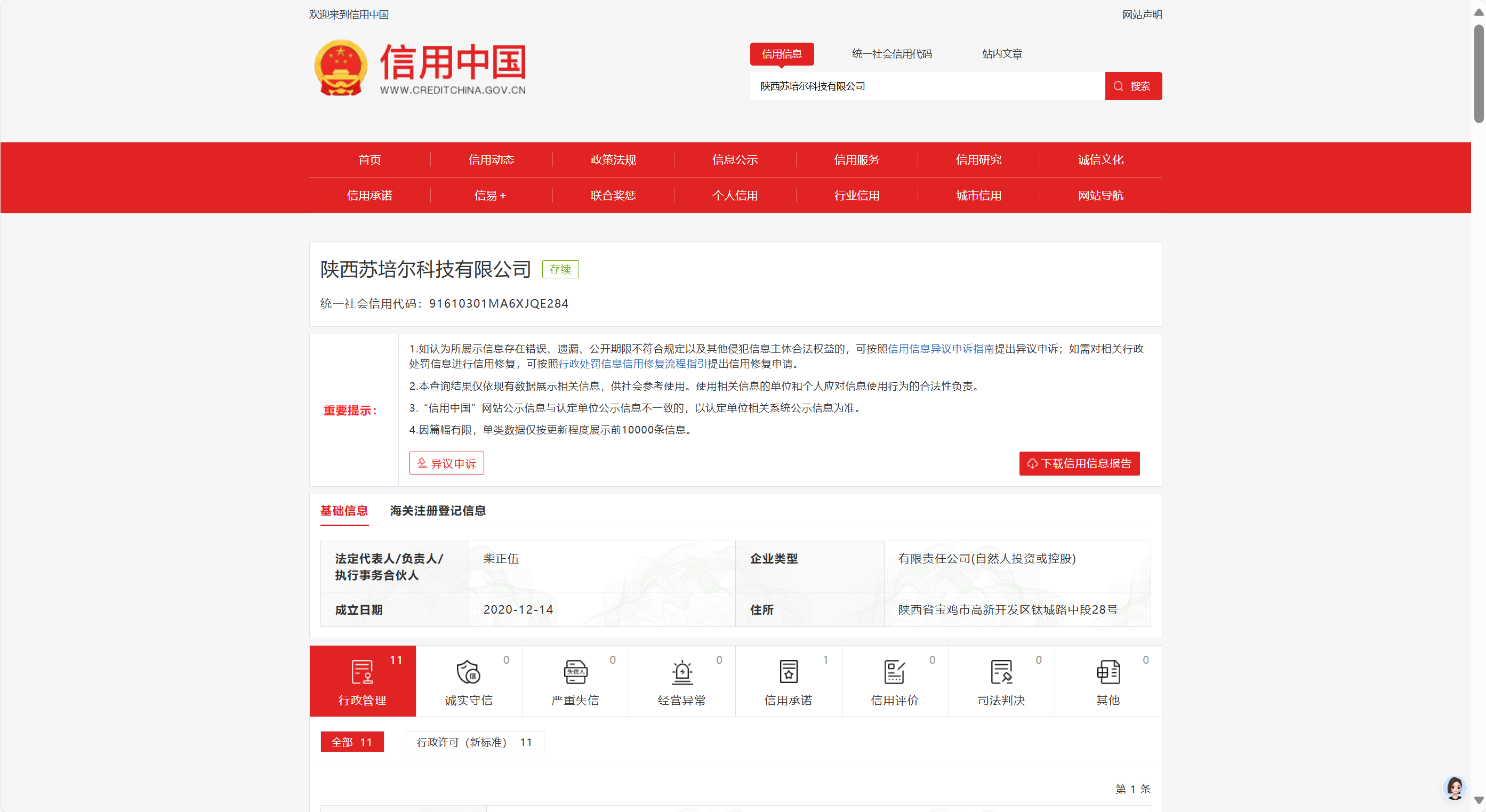Open the 行政管理 category icon tile

[x=362, y=681]
